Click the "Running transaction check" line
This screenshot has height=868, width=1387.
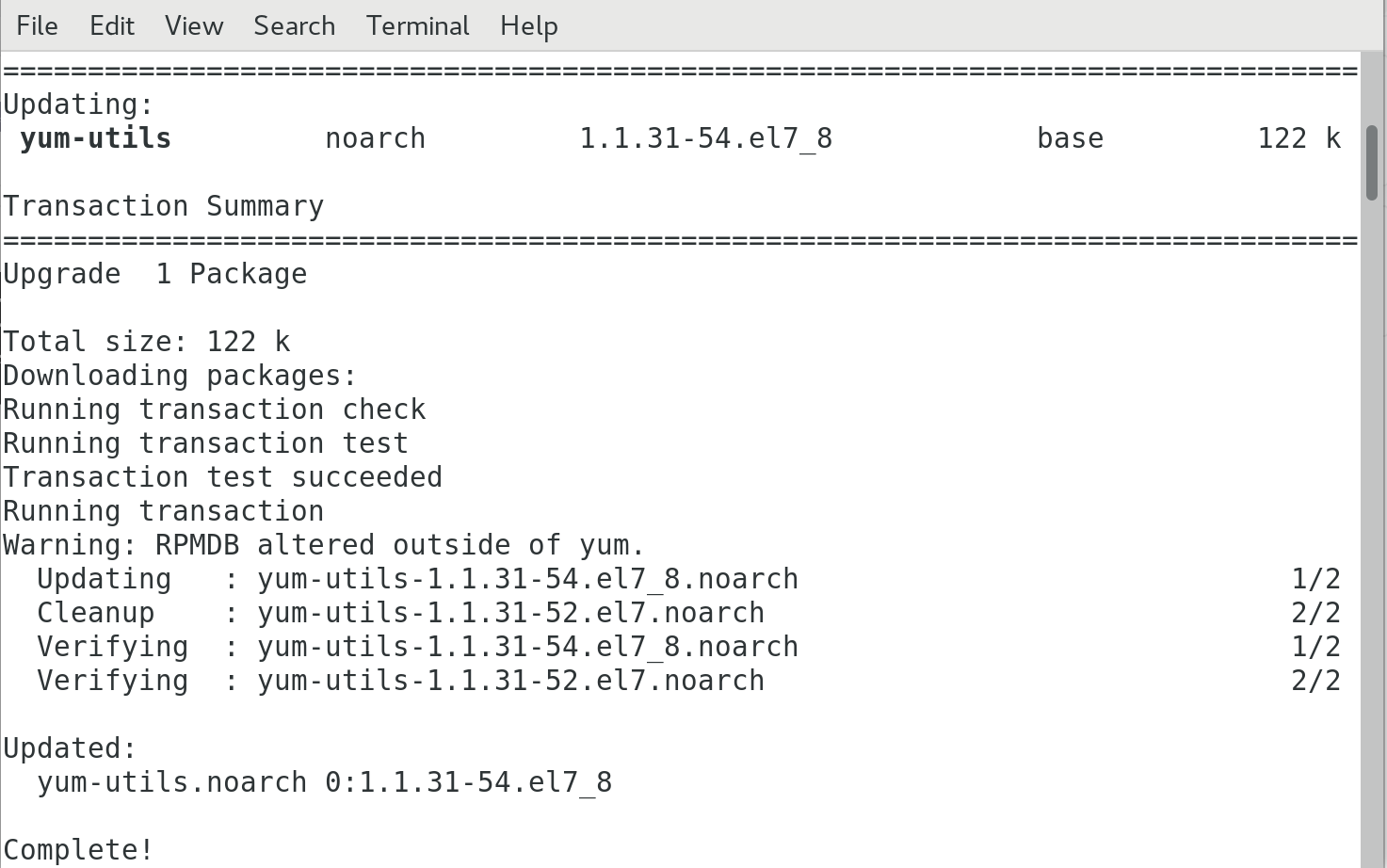coord(214,410)
